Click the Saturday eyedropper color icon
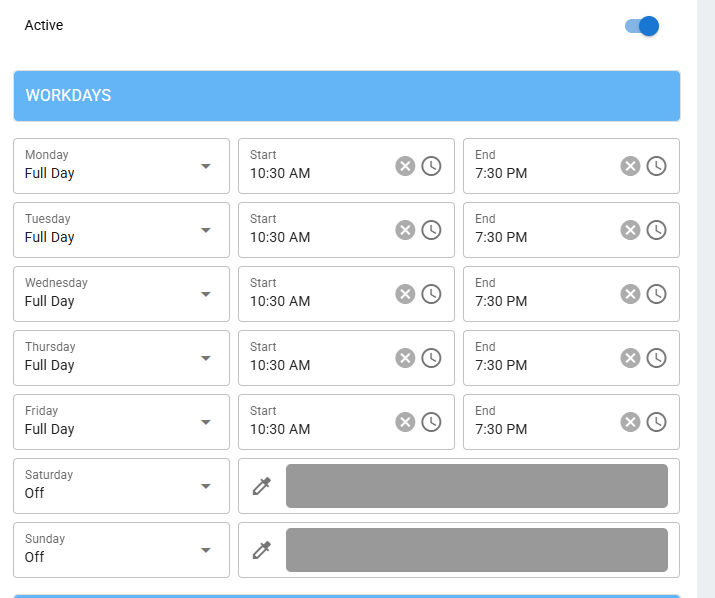The height and width of the screenshot is (598, 715). [262, 486]
